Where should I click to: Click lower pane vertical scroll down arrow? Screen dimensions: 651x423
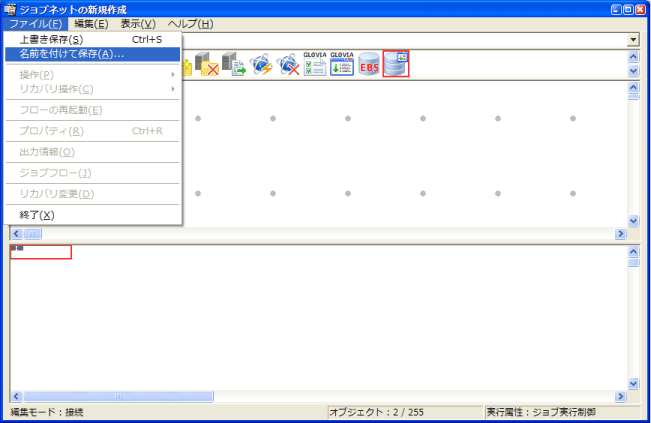pyautogui.click(x=633, y=384)
